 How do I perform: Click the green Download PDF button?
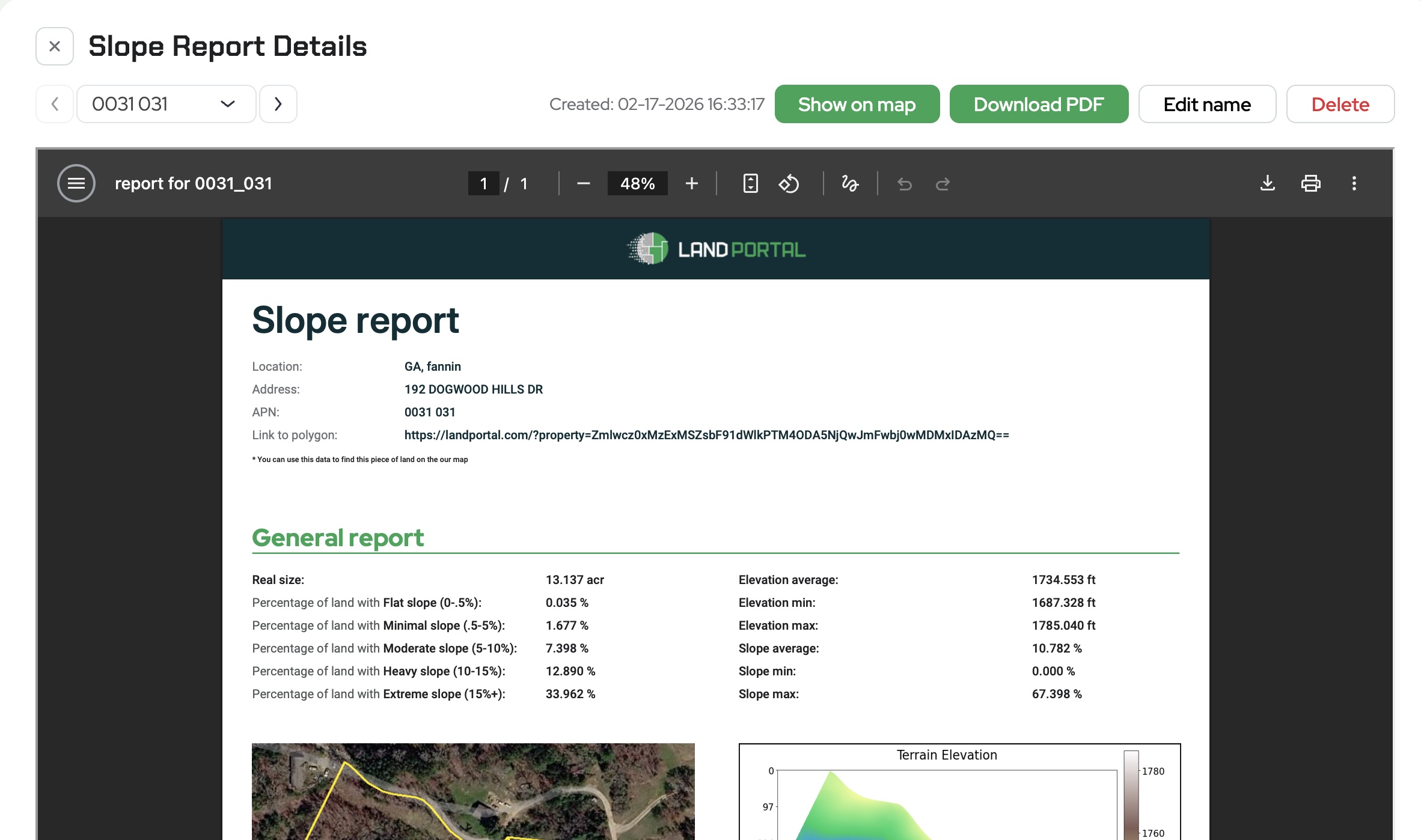click(x=1038, y=104)
